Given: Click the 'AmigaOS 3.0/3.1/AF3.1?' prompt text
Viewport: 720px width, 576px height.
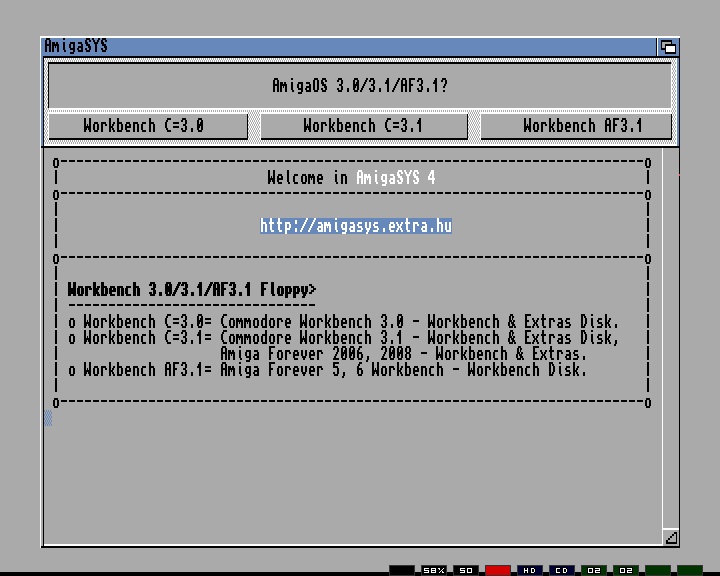Looking at the screenshot, I should tap(360, 85).
